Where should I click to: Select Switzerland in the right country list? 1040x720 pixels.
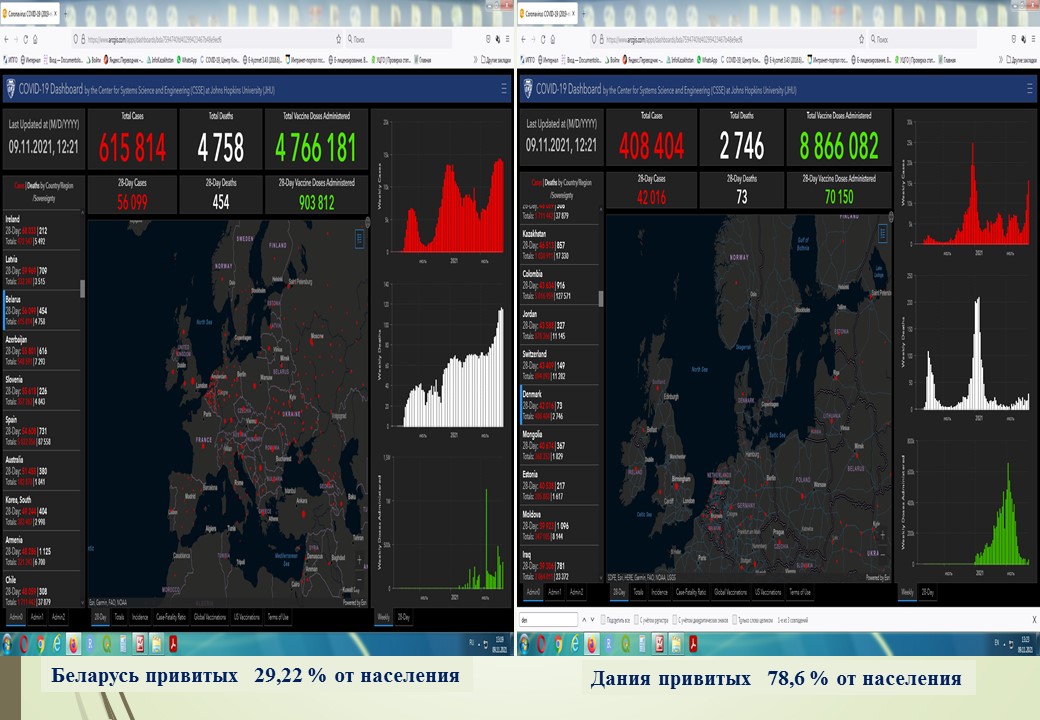click(x=560, y=365)
